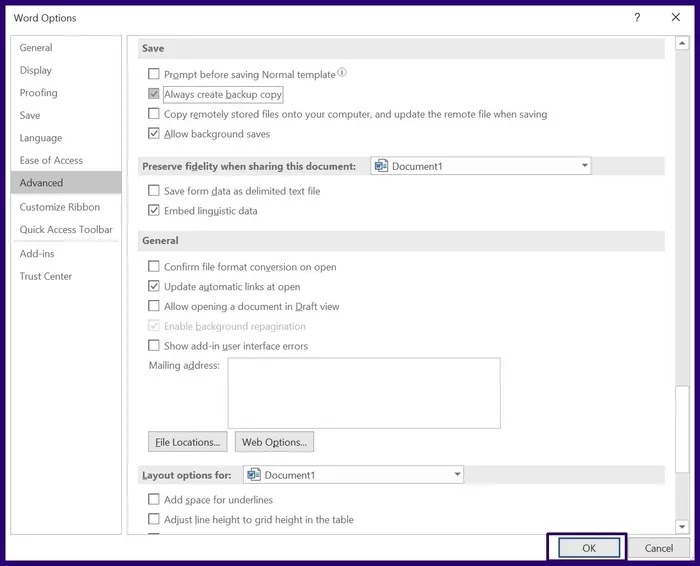Open Web Options dialog
Viewport: 700px width, 566px height.
(274, 442)
